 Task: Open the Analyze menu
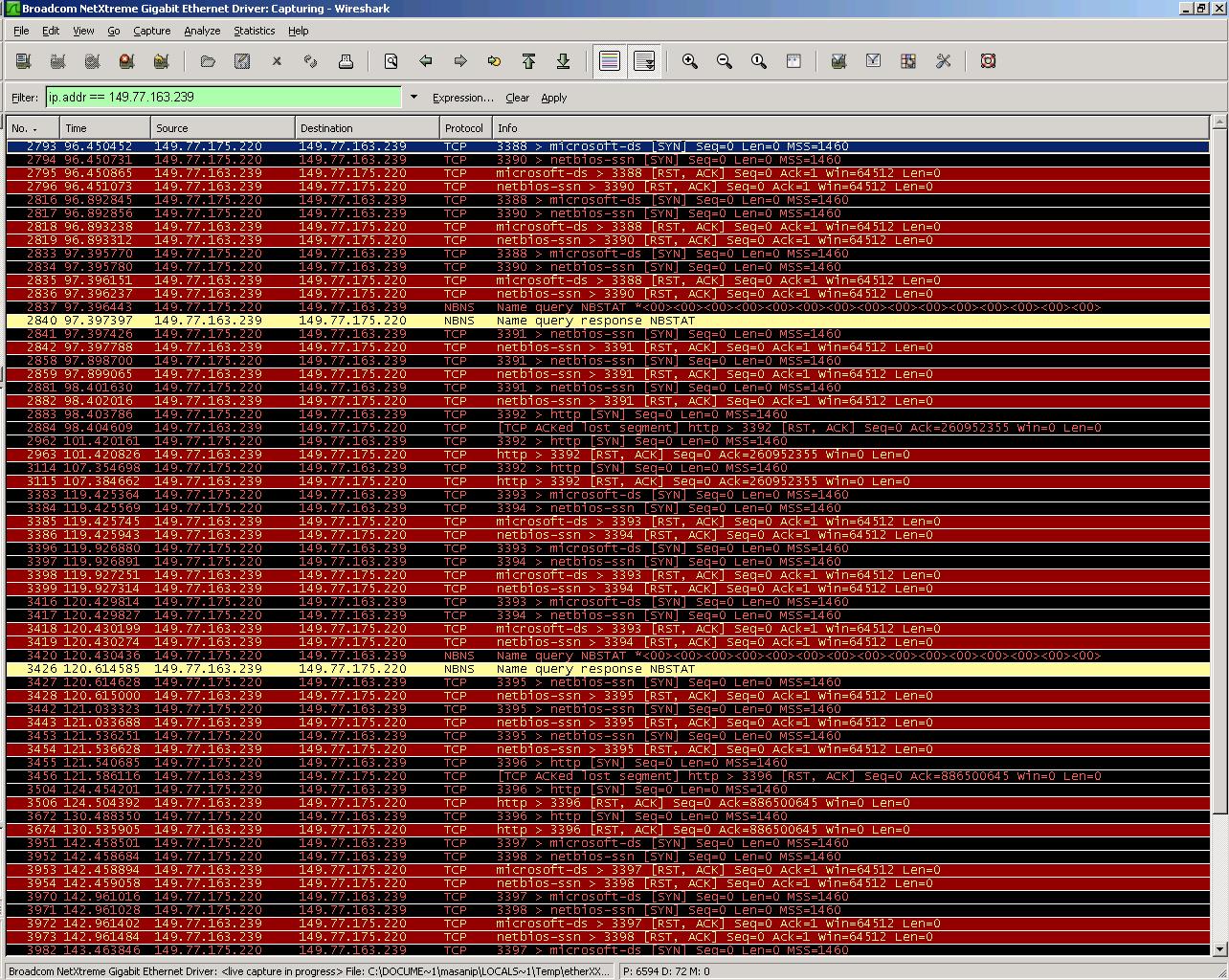point(202,31)
